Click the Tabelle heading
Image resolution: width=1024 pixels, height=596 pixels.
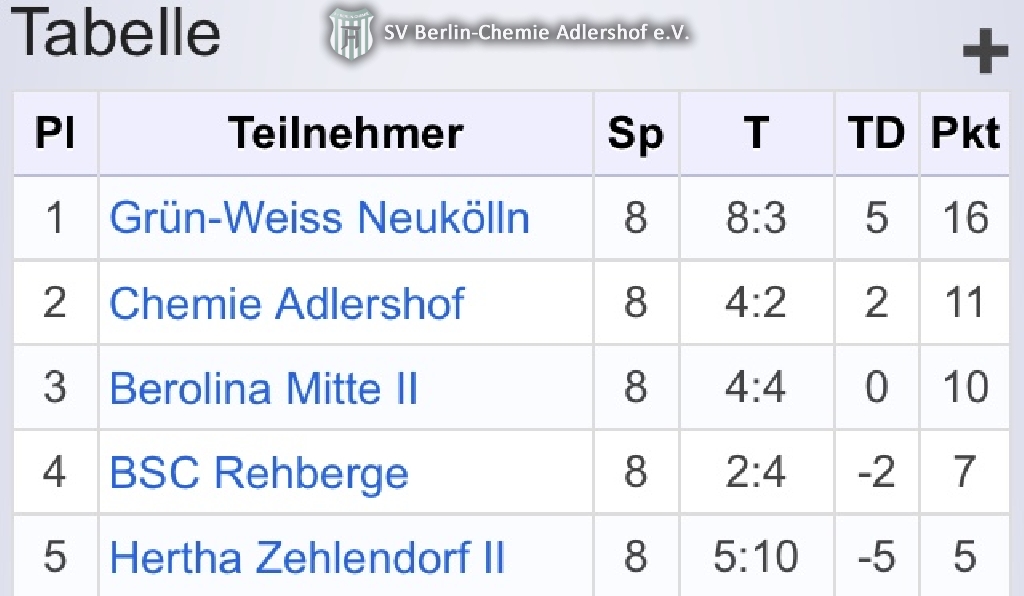(115, 32)
